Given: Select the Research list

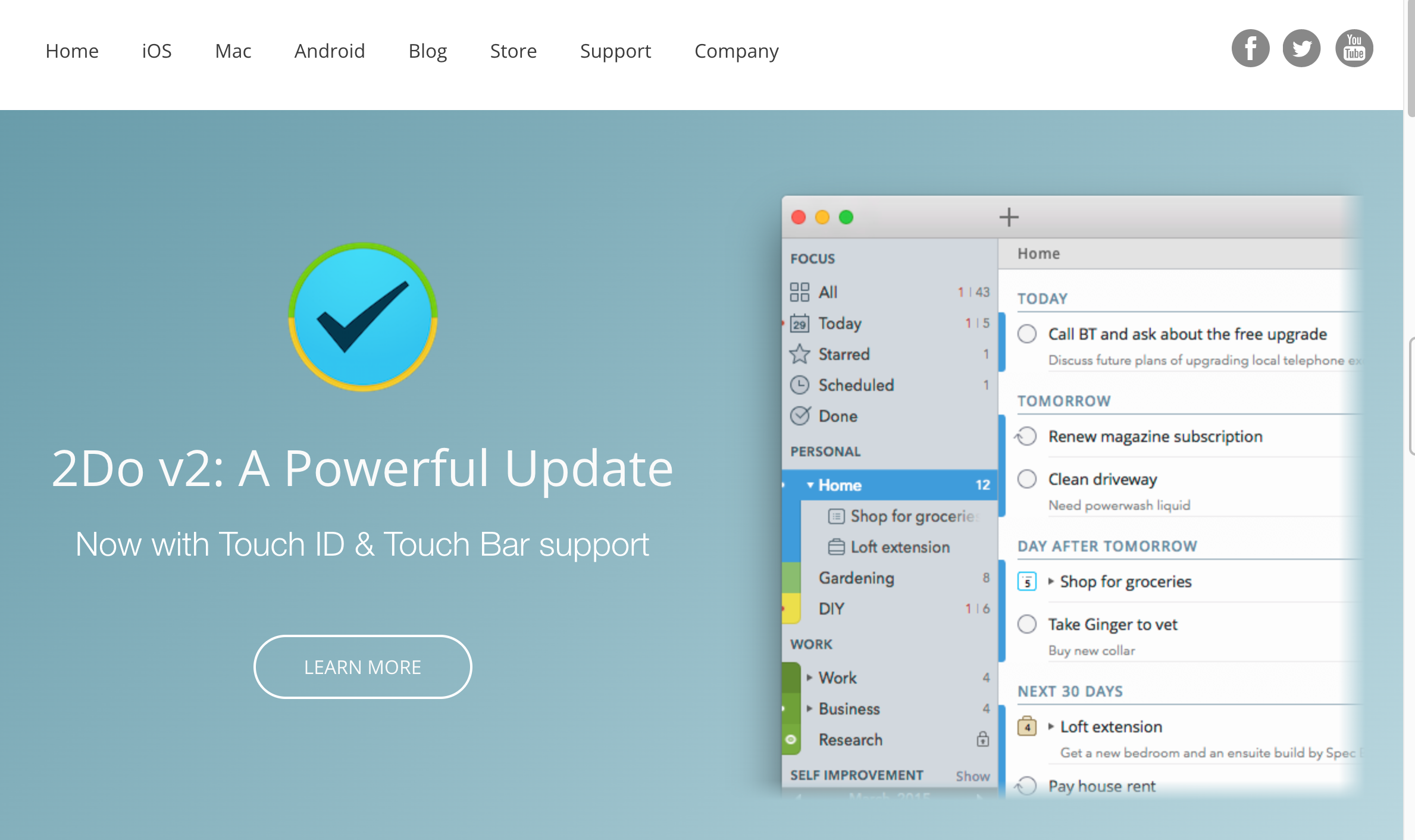Looking at the screenshot, I should point(890,739).
